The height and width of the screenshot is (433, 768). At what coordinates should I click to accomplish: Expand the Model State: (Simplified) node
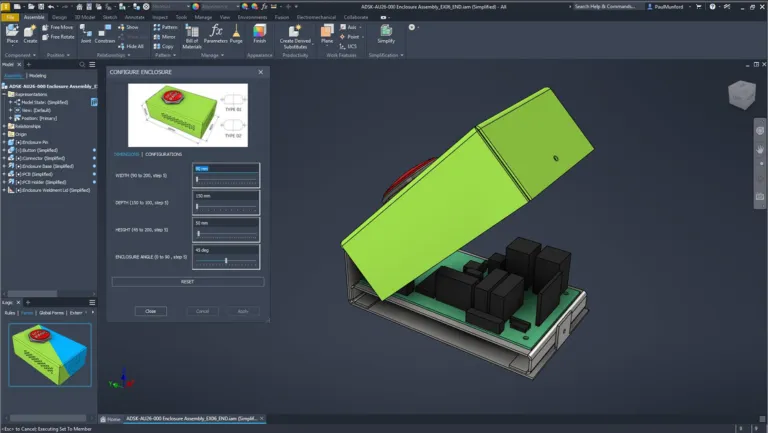pyautogui.click(x=10, y=102)
